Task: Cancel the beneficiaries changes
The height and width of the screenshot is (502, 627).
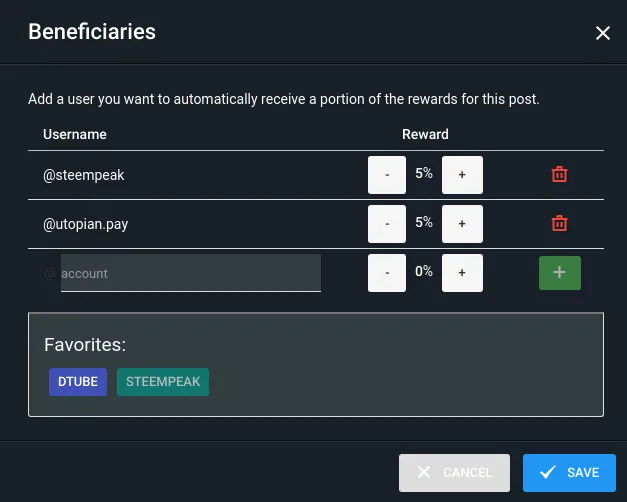Action: 454,473
